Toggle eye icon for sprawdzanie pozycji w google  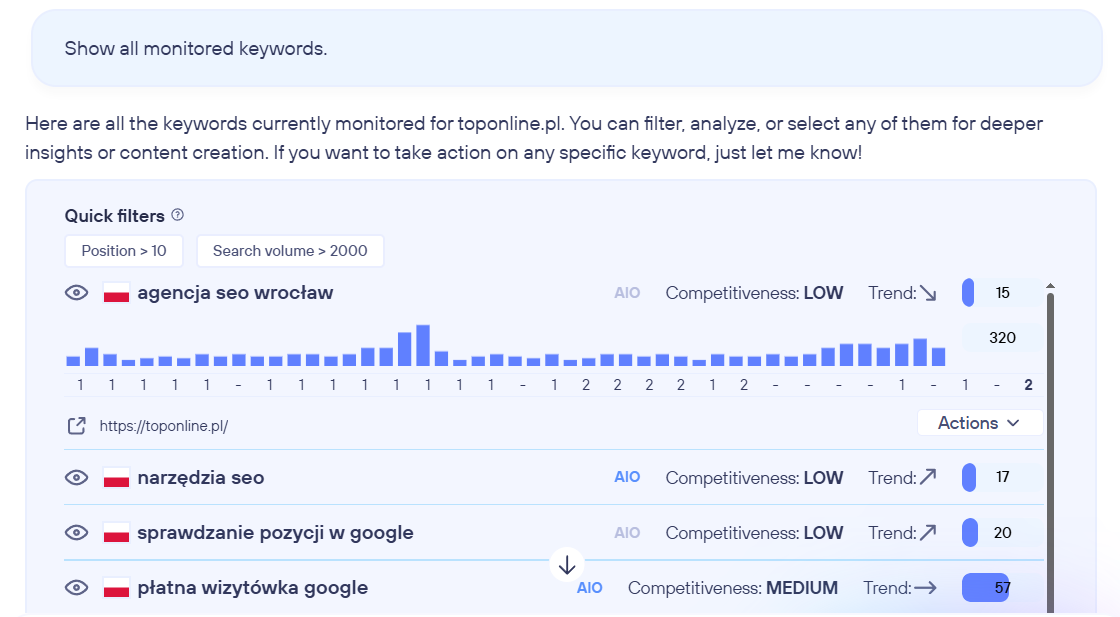point(77,533)
